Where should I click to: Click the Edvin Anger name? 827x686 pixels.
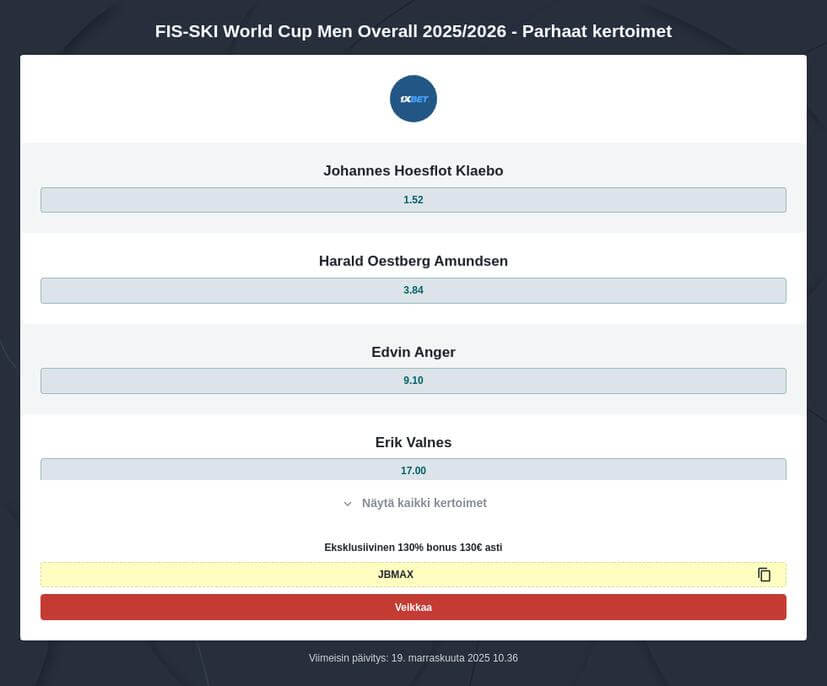413,352
